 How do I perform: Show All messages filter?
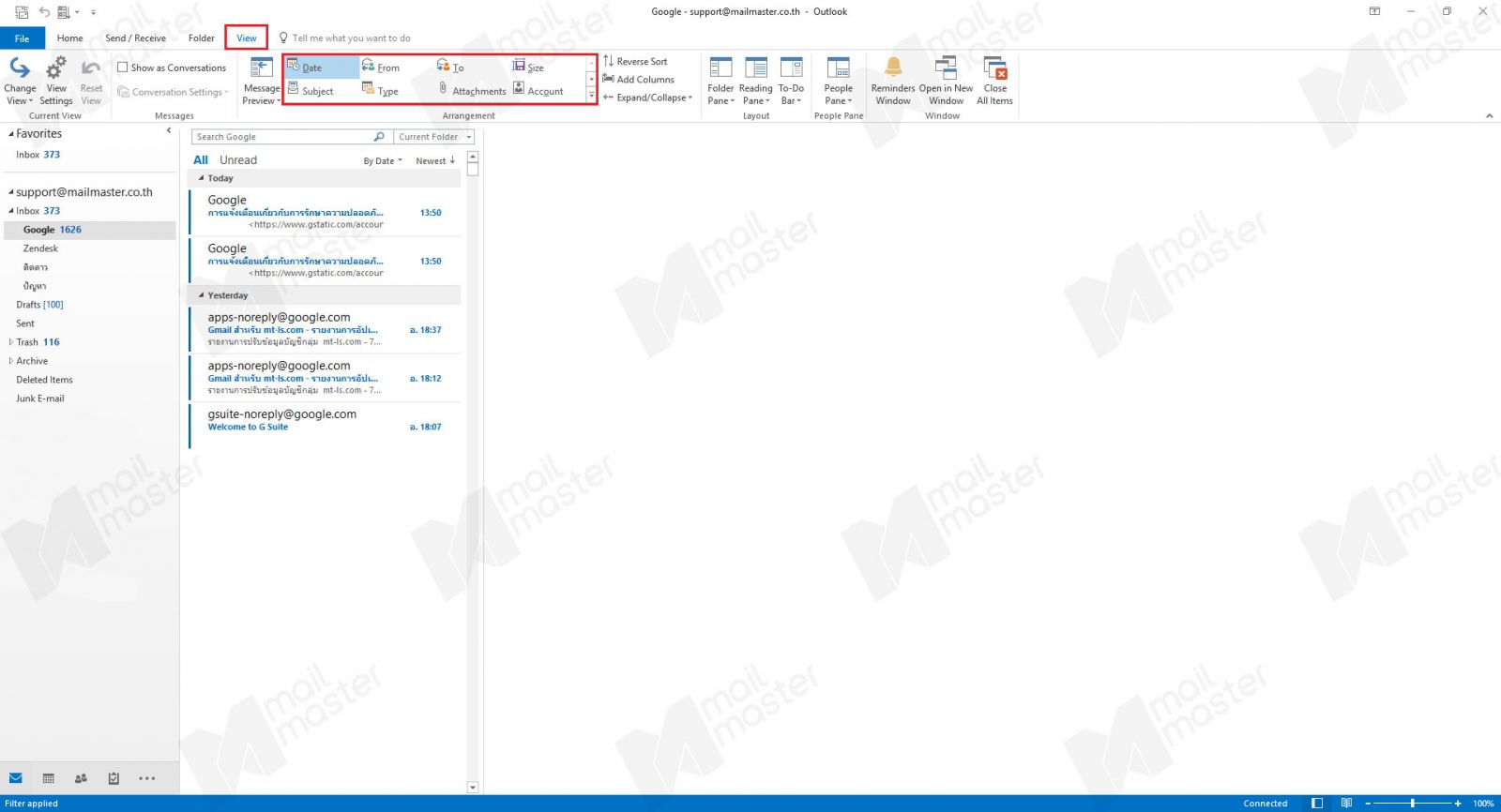pos(201,160)
